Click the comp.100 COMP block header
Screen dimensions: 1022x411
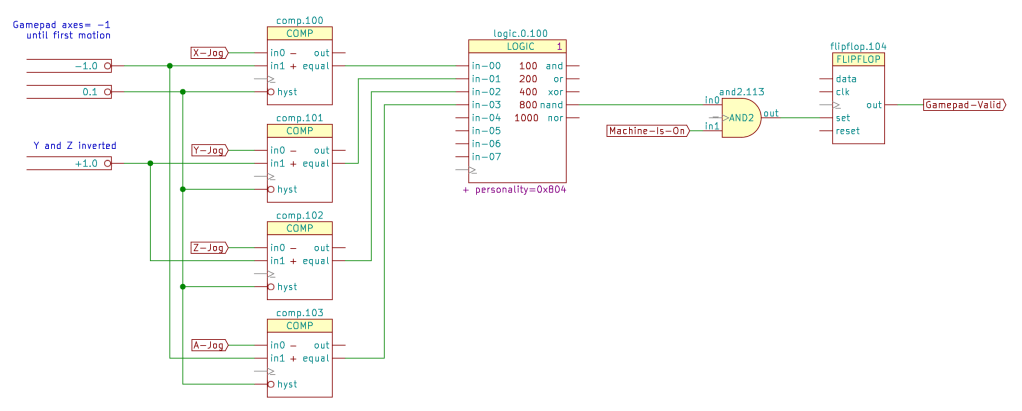click(x=300, y=33)
